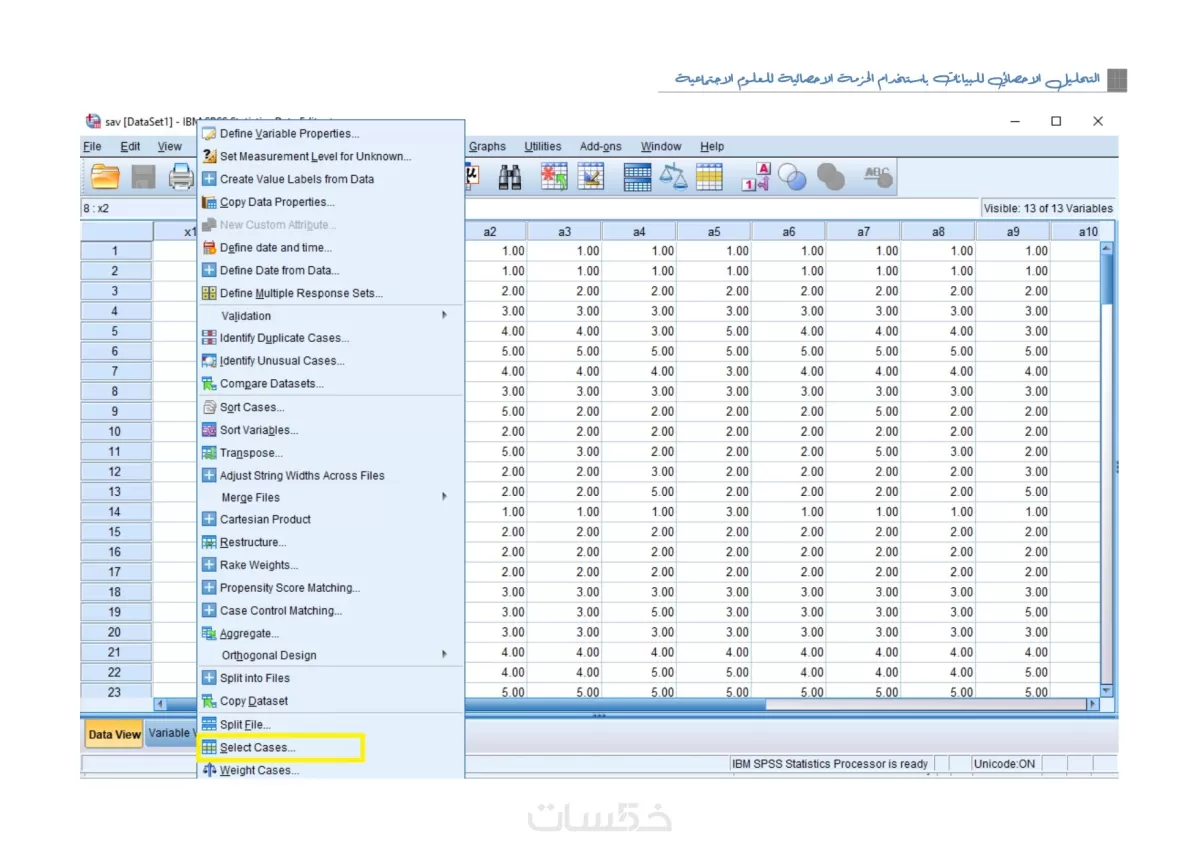Image resolution: width=1200 pixels, height=849 pixels.
Task: Expand the Validation submenu
Action: [300, 315]
